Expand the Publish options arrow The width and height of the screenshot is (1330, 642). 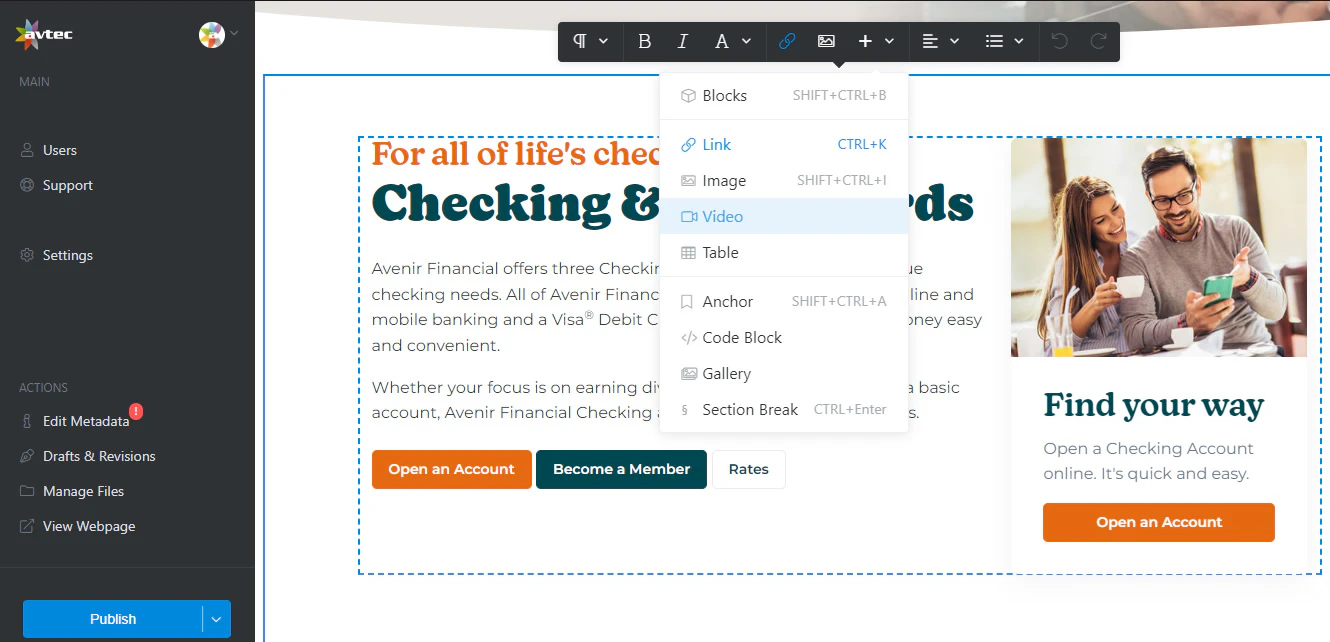click(217, 619)
